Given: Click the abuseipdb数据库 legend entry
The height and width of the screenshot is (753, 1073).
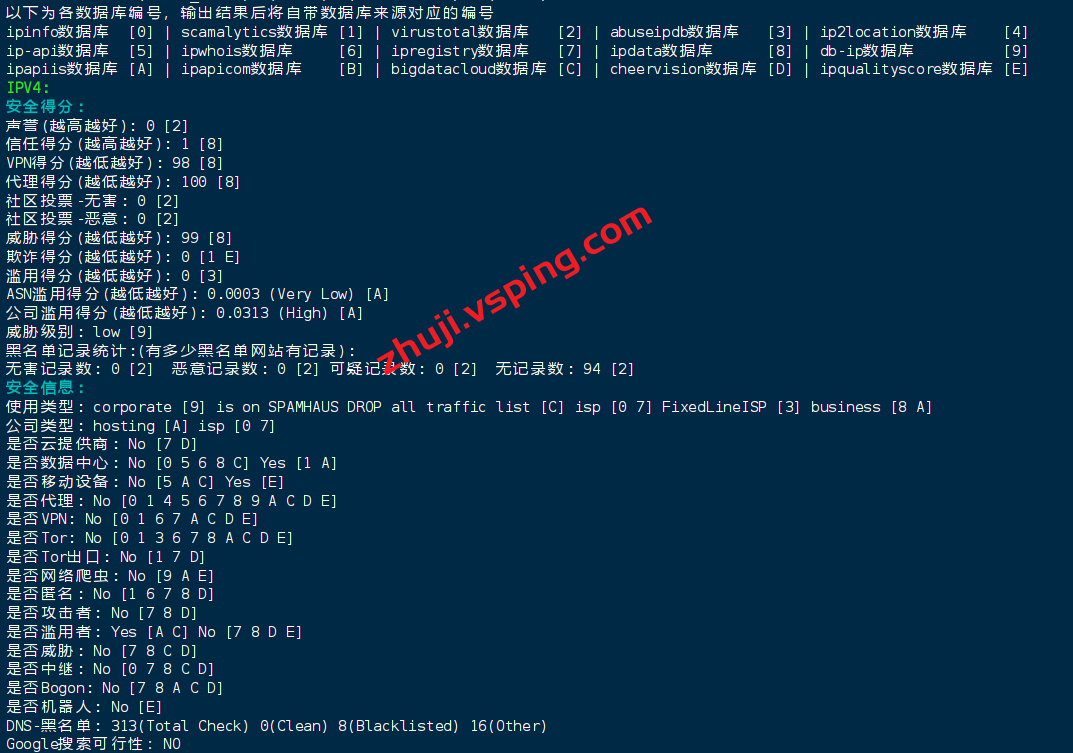Looking at the screenshot, I should tap(674, 31).
